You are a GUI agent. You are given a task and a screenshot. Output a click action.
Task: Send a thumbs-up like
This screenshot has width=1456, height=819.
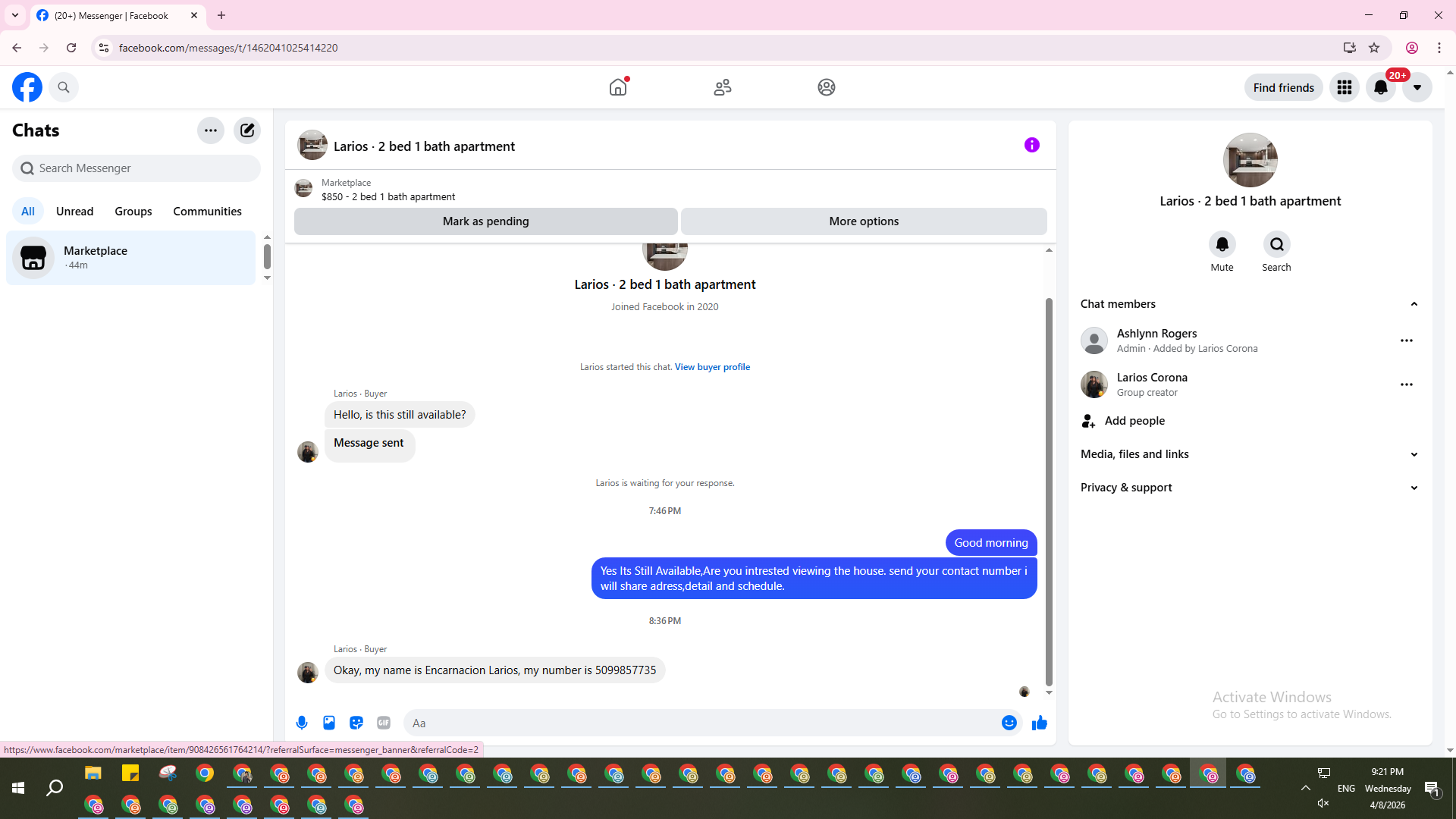[1040, 723]
